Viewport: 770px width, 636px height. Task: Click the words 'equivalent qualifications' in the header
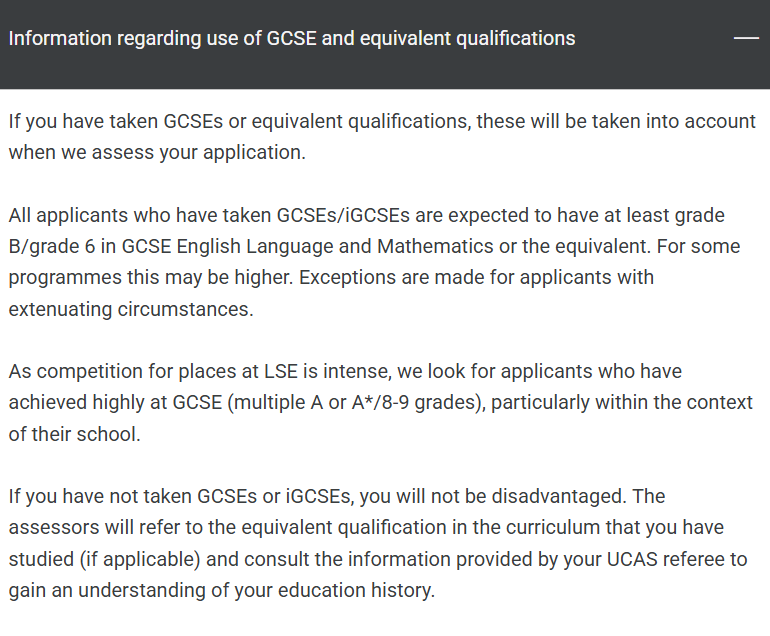[468, 38]
